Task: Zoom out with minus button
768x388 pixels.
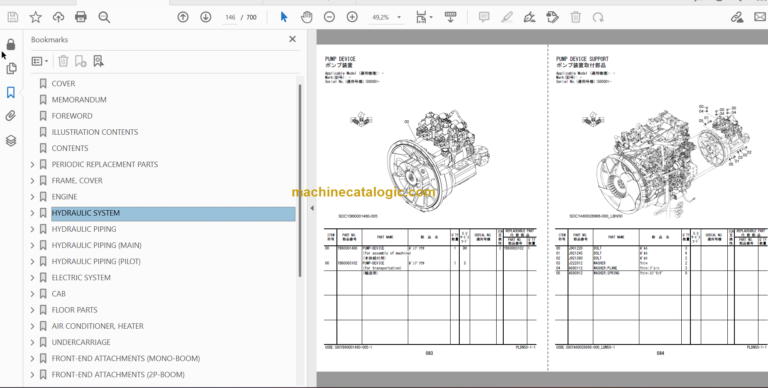Action: pyautogui.click(x=329, y=18)
